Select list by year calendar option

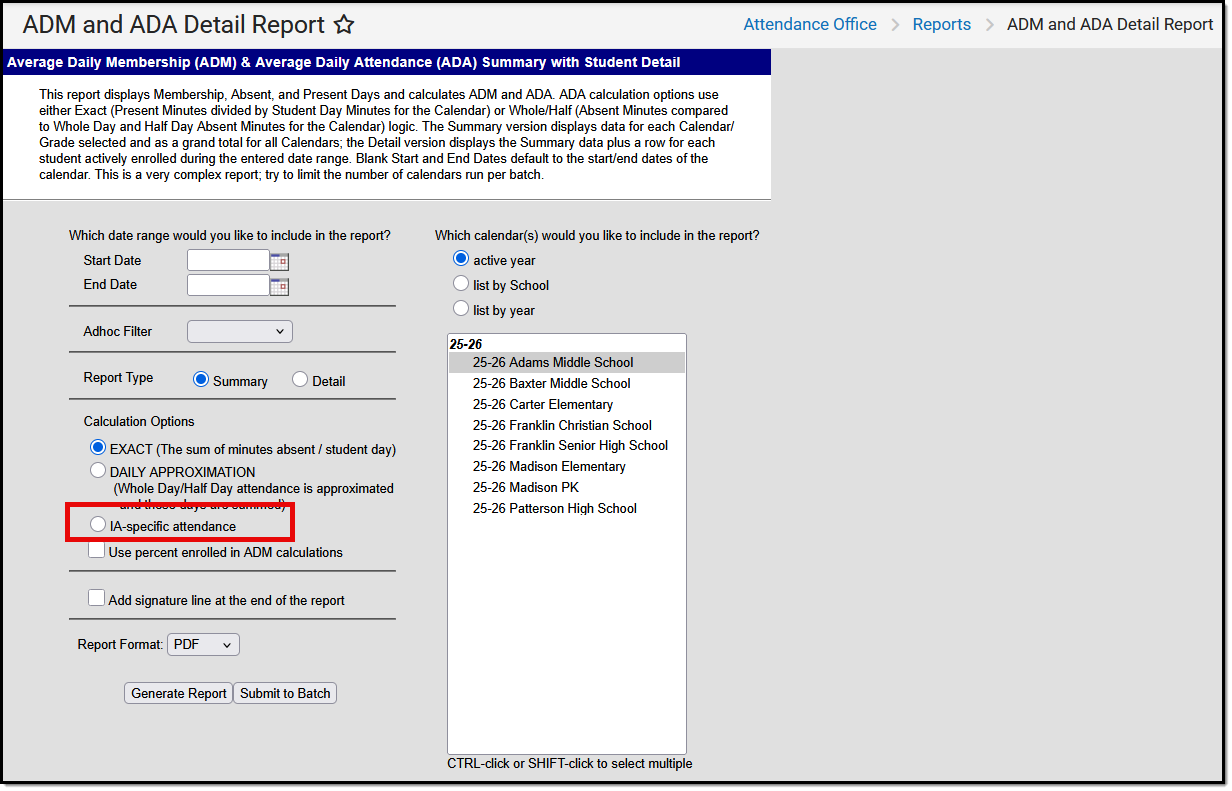click(461, 309)
